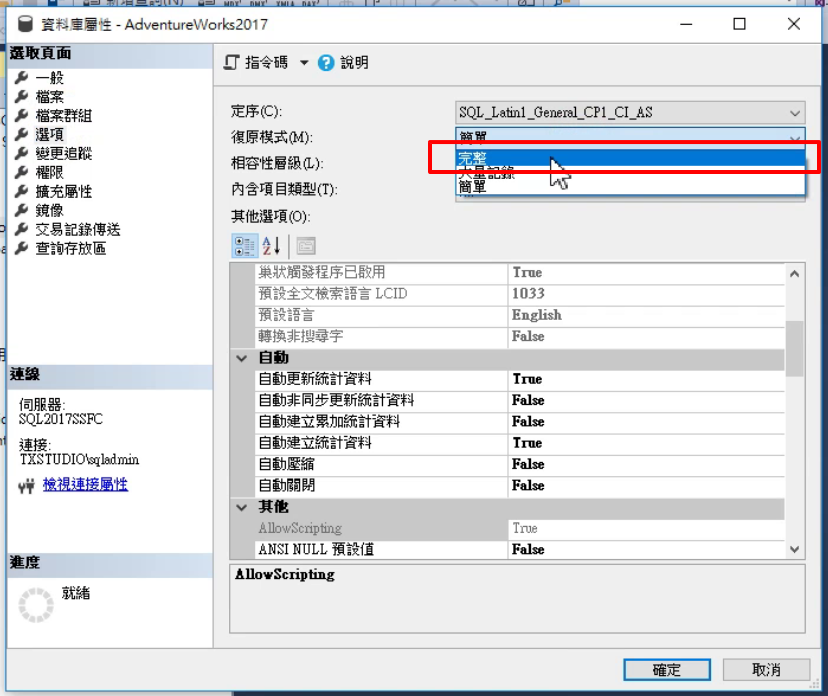Select 自動關閉 value False
This screenshot has height=696, width=828.
[647, 485]
